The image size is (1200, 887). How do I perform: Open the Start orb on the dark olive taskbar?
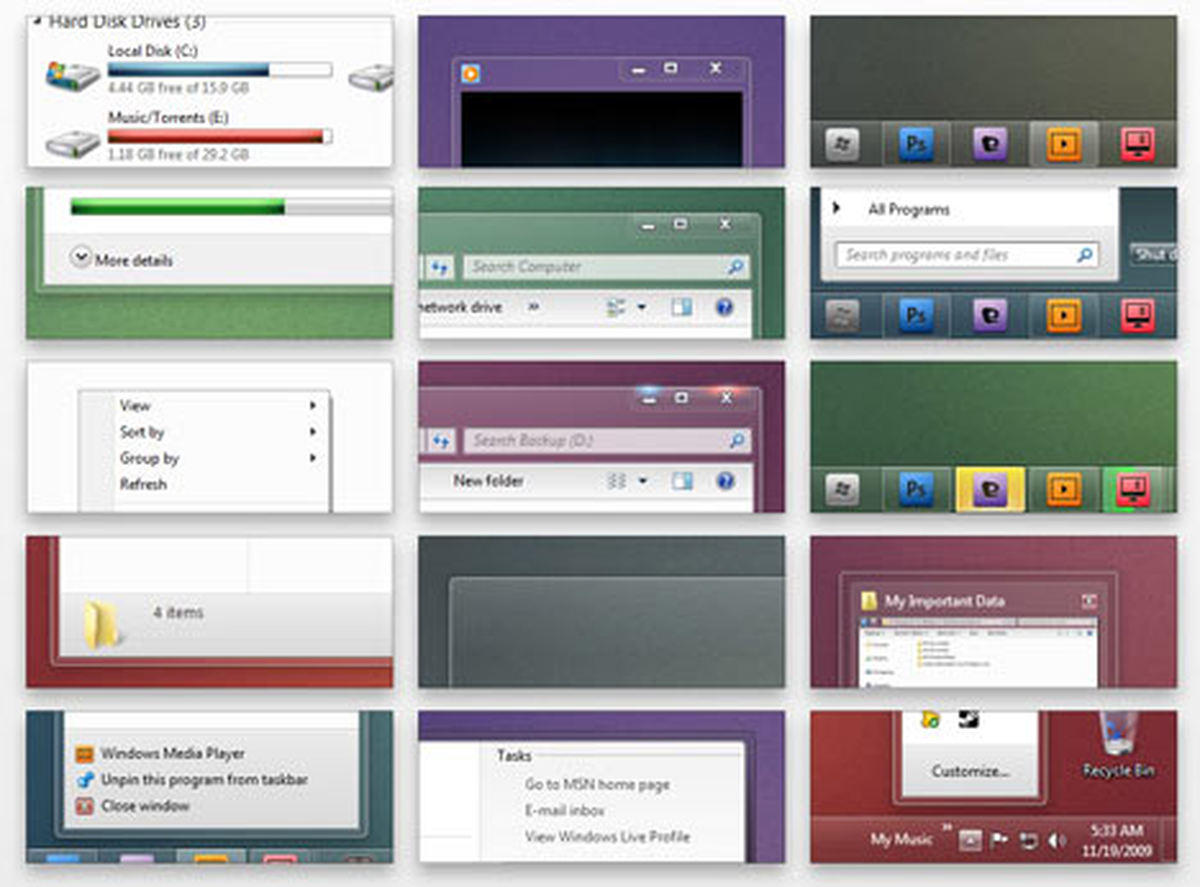point(841,145)
